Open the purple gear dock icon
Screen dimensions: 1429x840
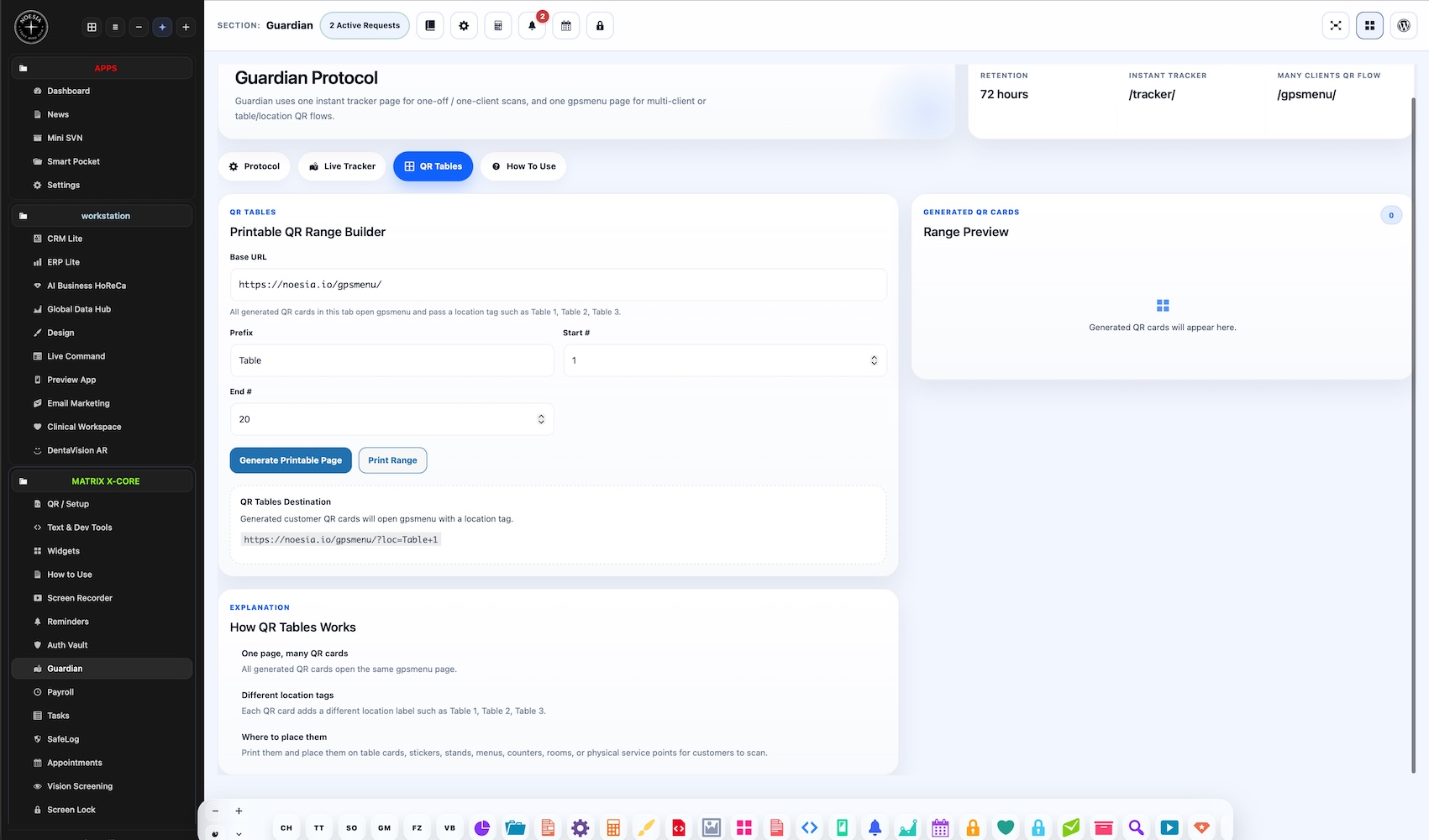[x=581, y=828]
